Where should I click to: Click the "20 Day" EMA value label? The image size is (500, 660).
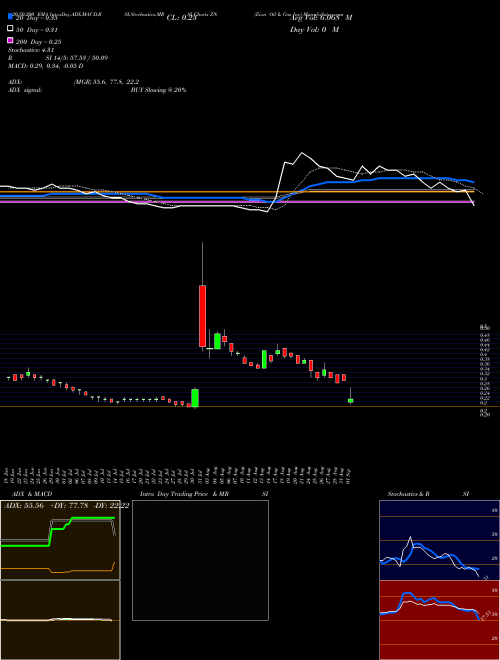[x=37, y=18]
